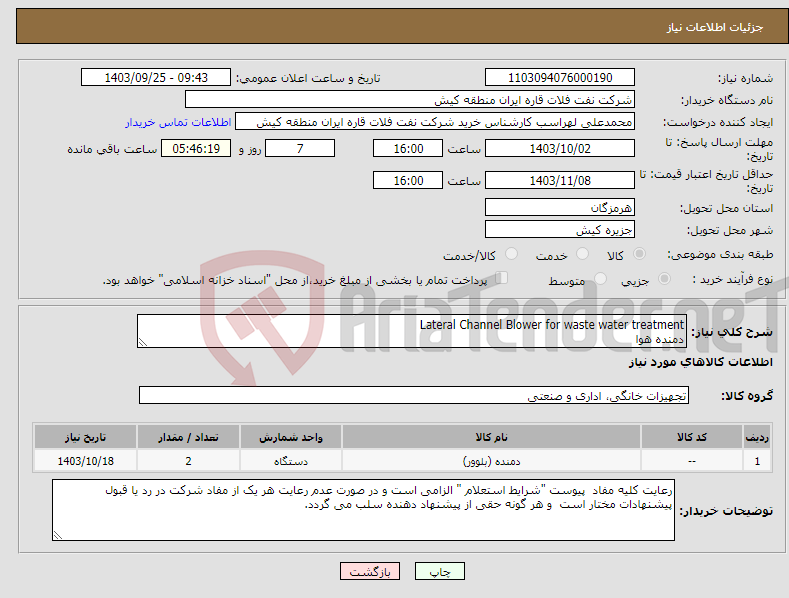789x598 pixels.
Task: Click the price validity date 1403/11/08
Action: click(560, 180)
